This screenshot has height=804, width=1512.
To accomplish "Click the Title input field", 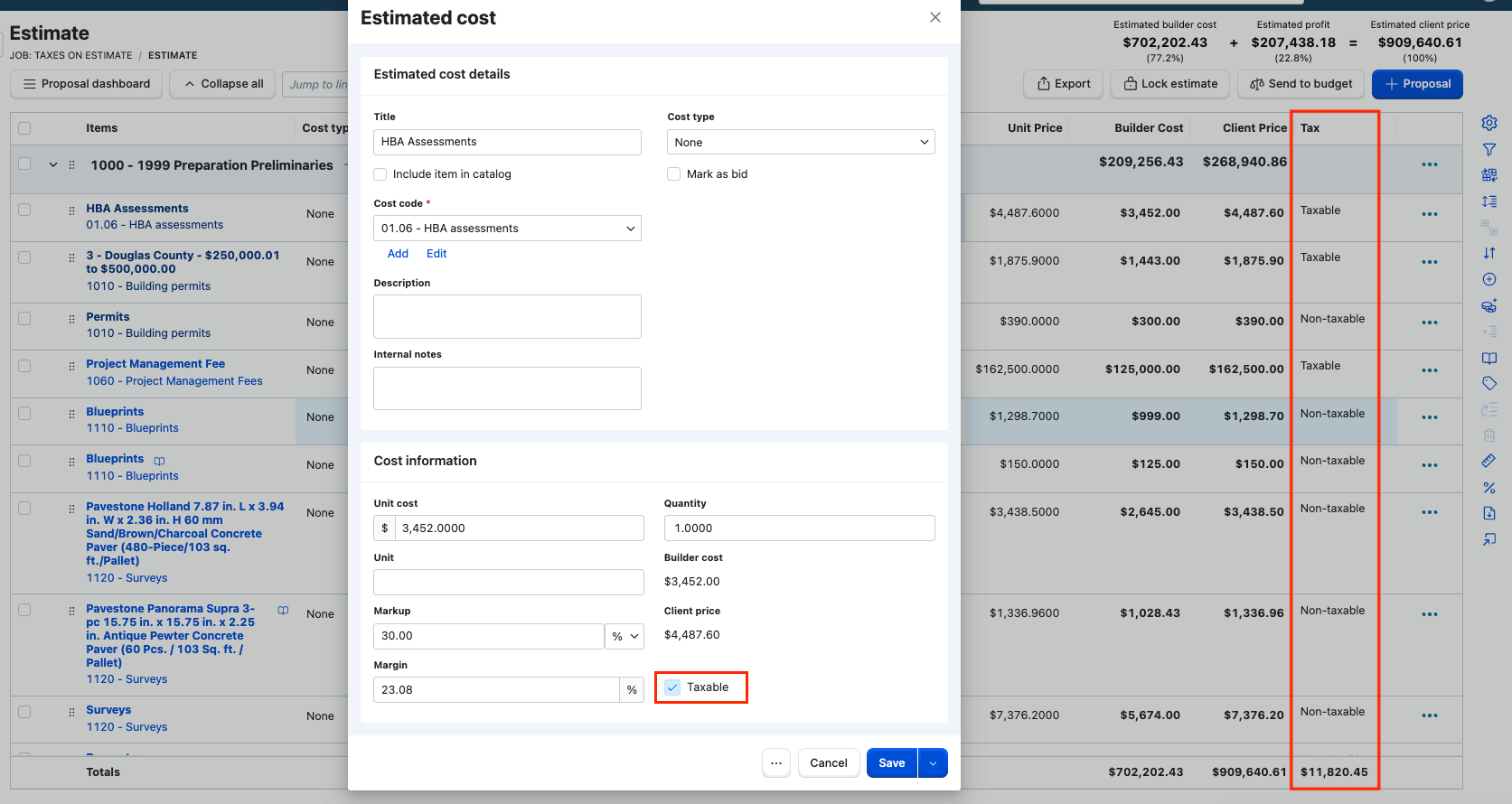I will point(507,142).
